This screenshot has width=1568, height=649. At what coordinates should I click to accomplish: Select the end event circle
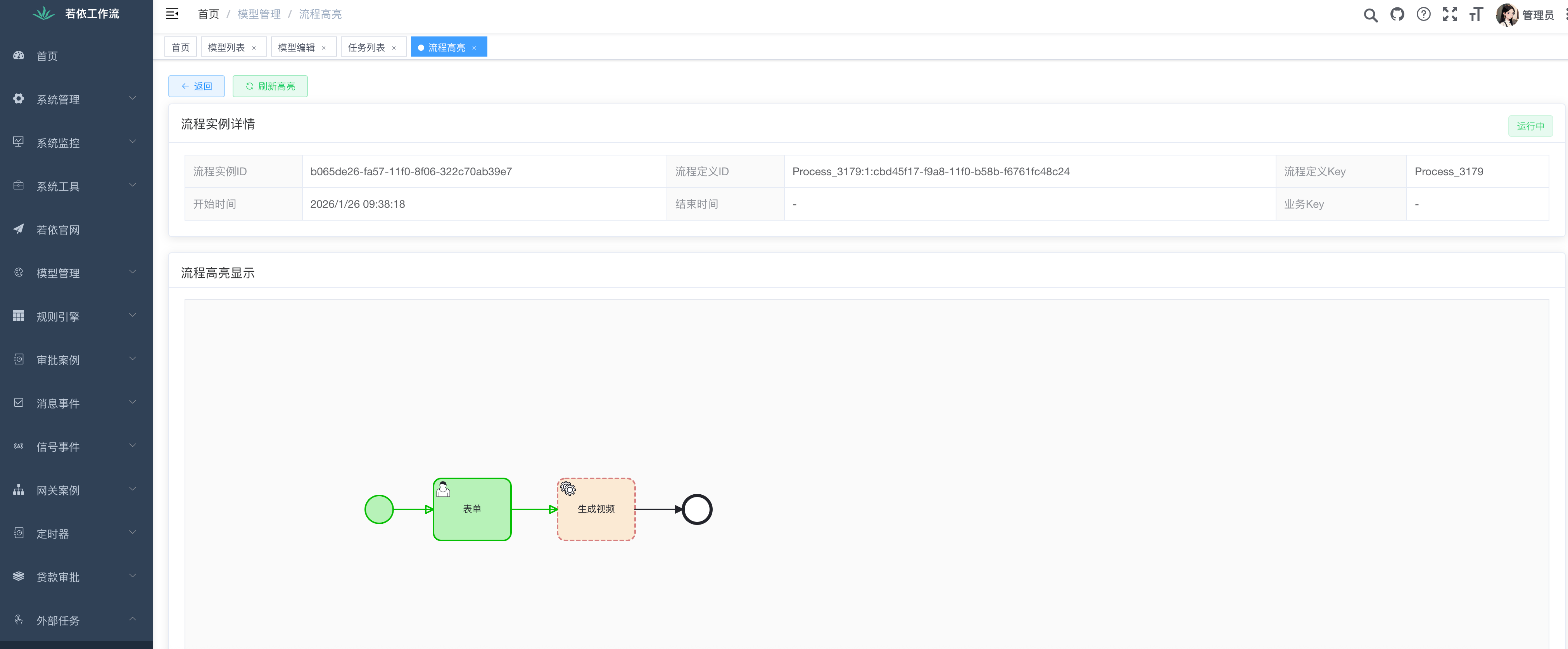[697, 509]
